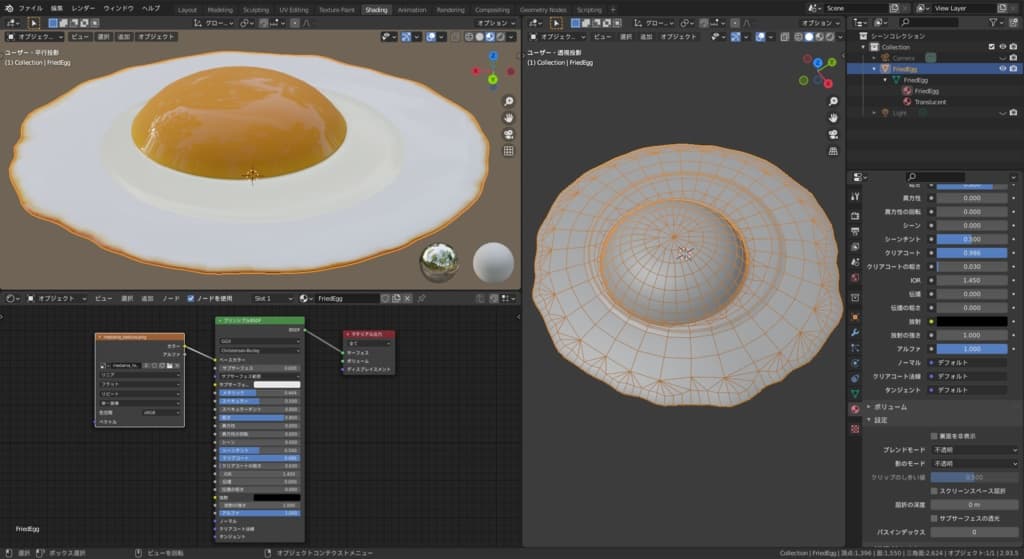Image resolution: width=1024 pixels, height=559 pixels.
Task: Open the ファイル menu
Action: pyautogui.click(x=30, y=8)
